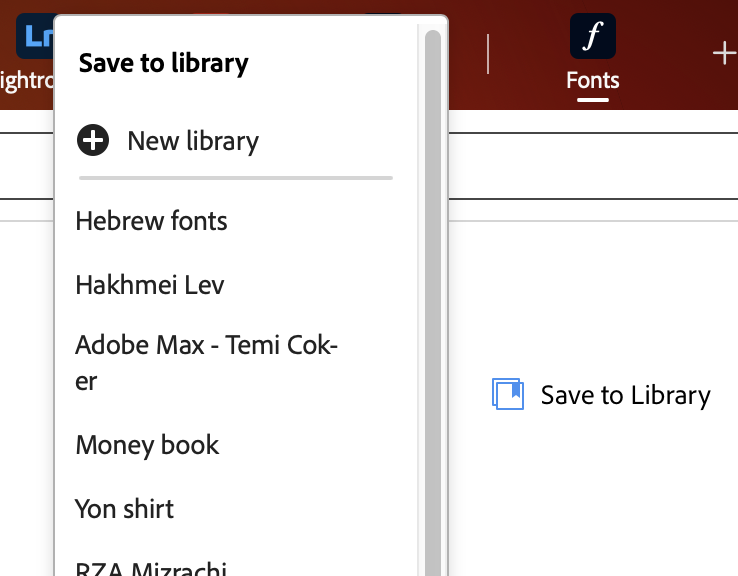The height and width of the screenshot is (576, 738).
Task: Click the plus icon beside Fonts
Action: pyautogui.click(x=724, y=53)
